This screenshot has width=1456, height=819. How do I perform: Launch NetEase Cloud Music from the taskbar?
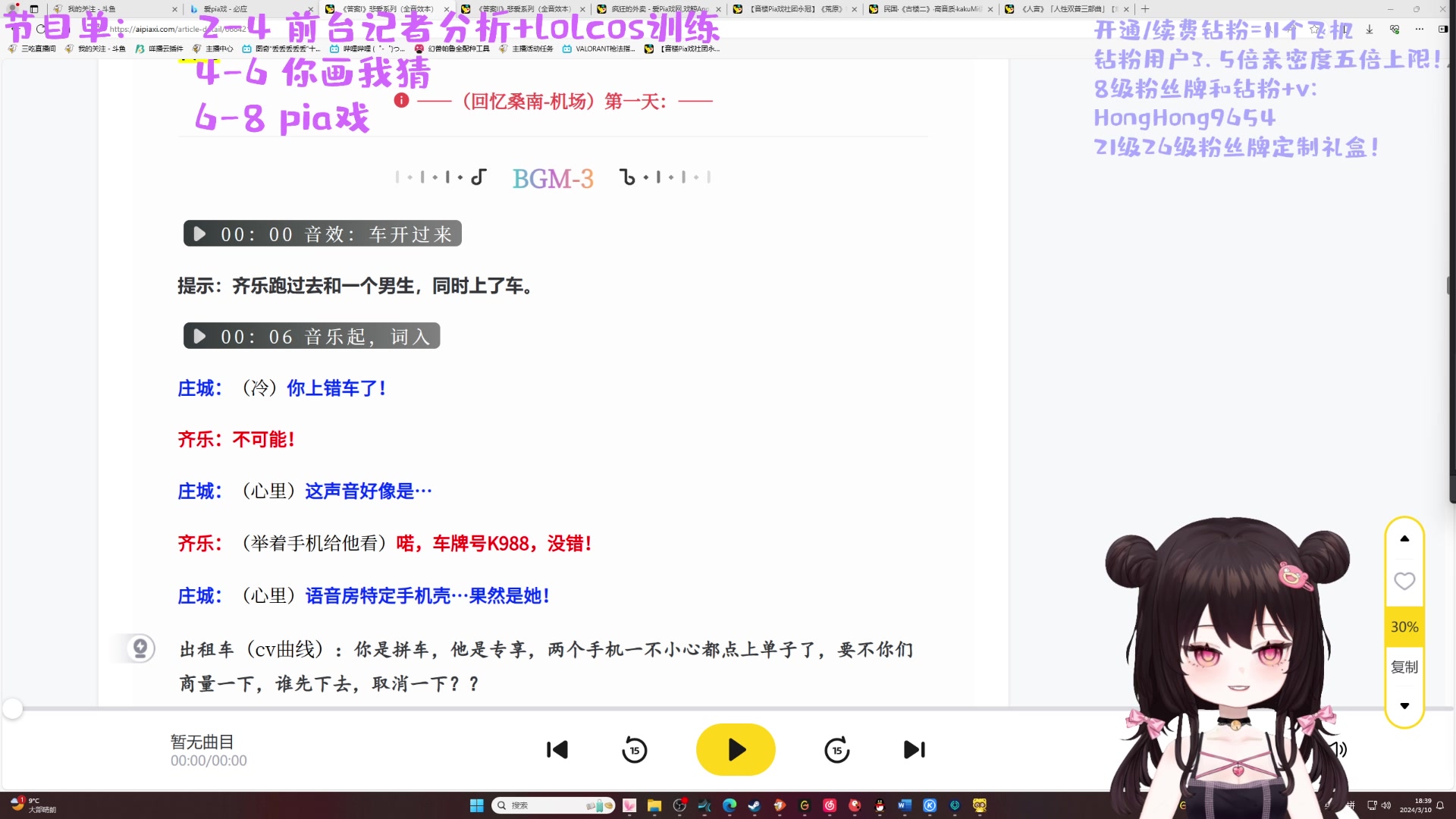coord(829,805)
